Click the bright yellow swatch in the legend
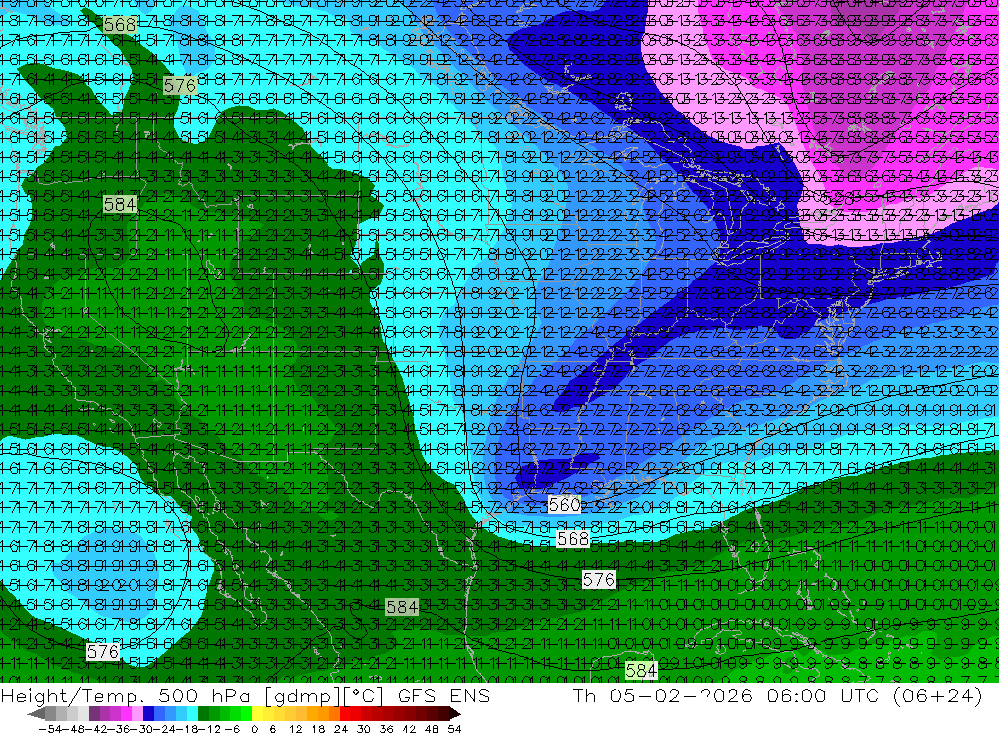Screen dimensions: 1000x733 tap(257, 714)
